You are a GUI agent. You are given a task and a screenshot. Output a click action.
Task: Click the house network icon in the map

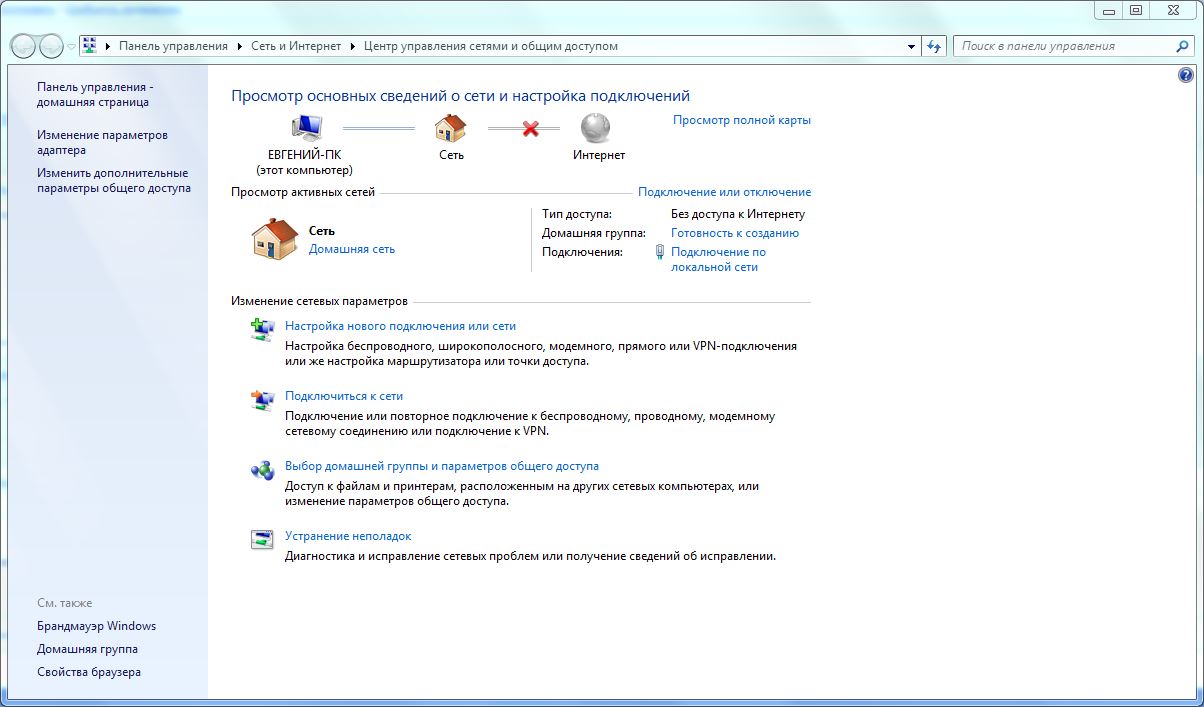point(451,127)
